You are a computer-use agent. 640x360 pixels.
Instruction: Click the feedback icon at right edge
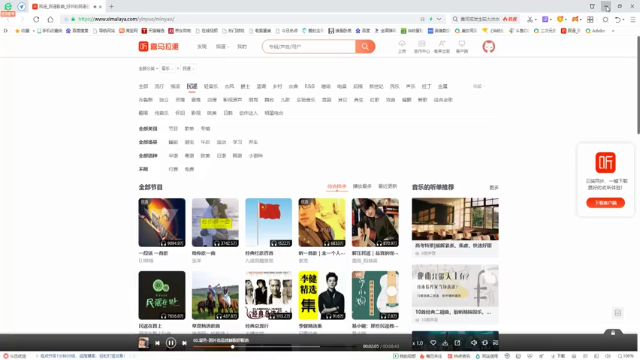tap(618, 313)
